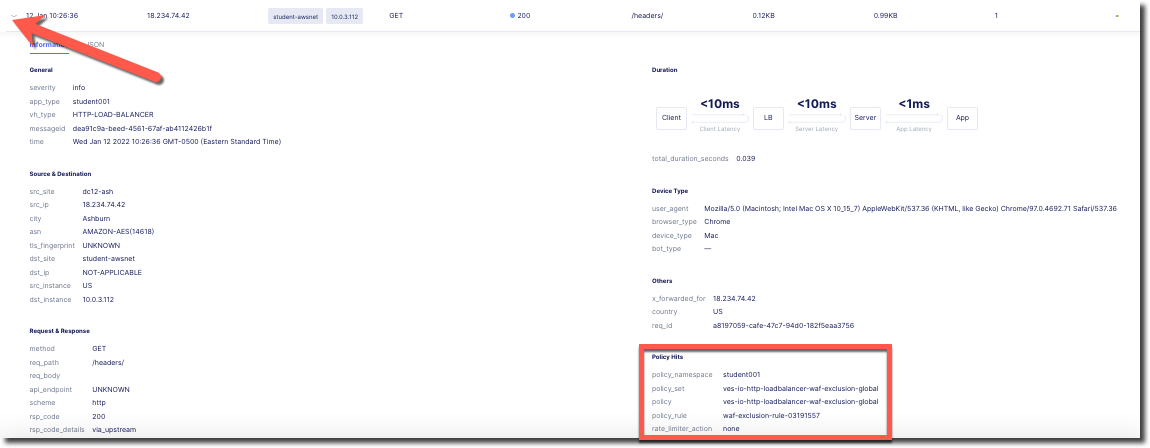Click the student-awsnet tag in the row
The width and height of the screenshot is (1150, 448).
click(296, 17)
